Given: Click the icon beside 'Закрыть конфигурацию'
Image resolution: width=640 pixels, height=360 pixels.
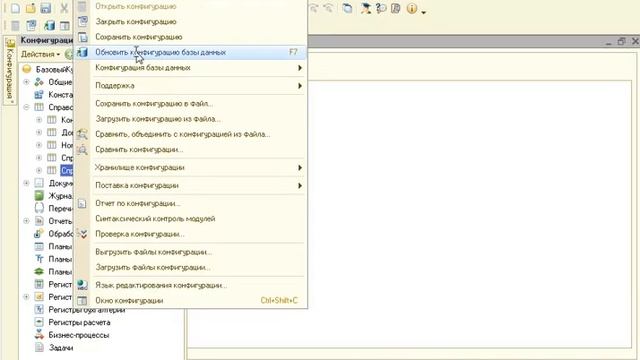Looking at the screenshot, I should tap(82, 21).
